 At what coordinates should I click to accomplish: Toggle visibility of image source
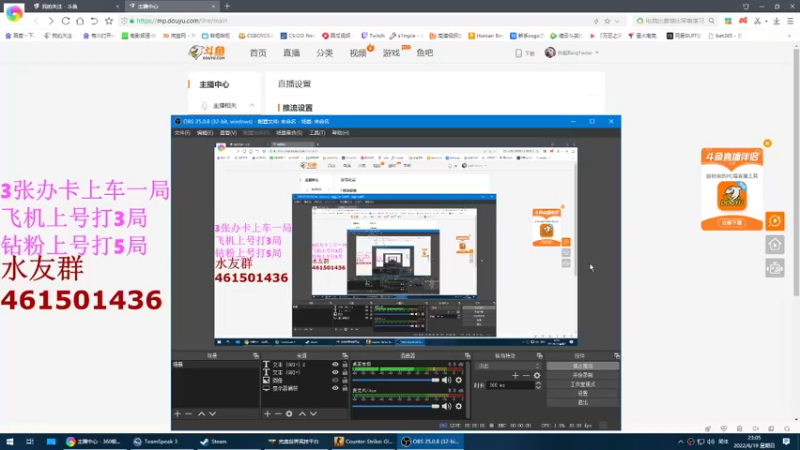click(x=335, y=380)
